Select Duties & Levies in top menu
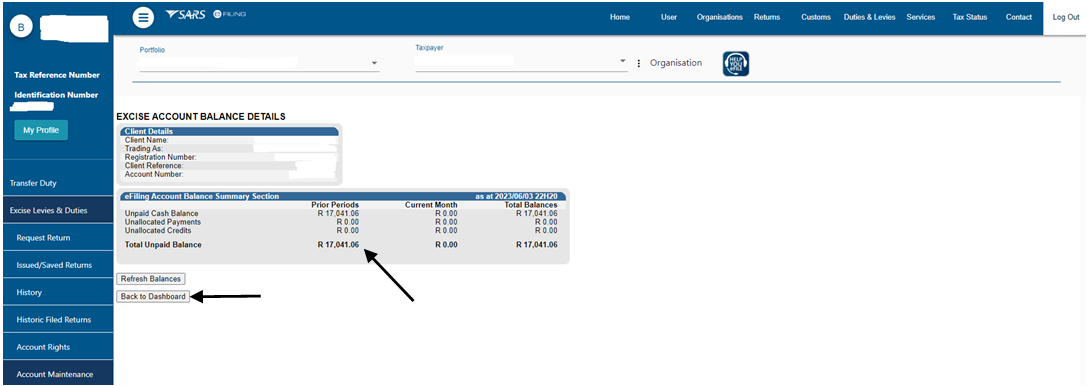Screen dimensions: 1092x386 [869, 17]
